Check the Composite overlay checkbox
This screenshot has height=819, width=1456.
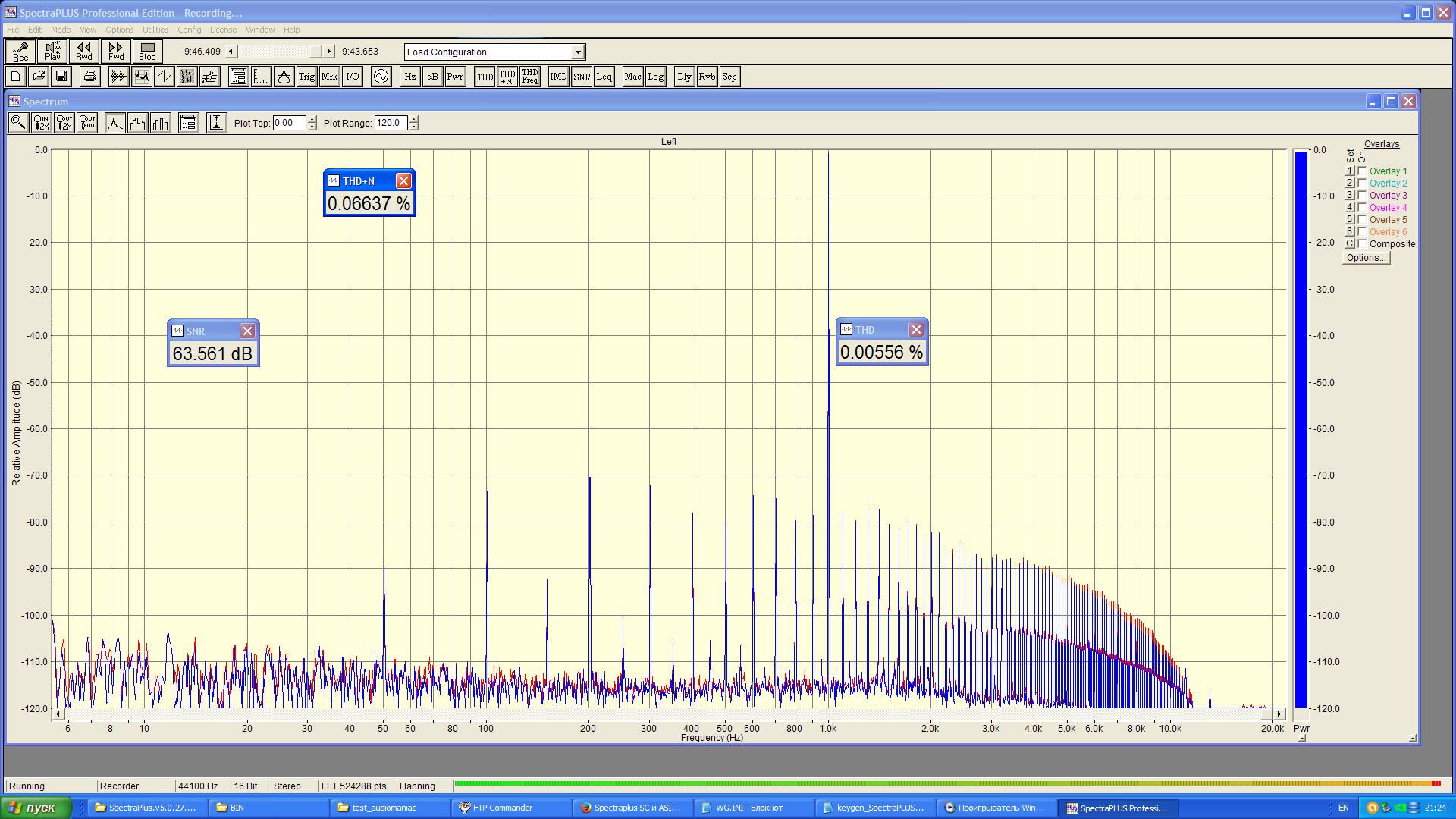click(x=1362, y=244)
